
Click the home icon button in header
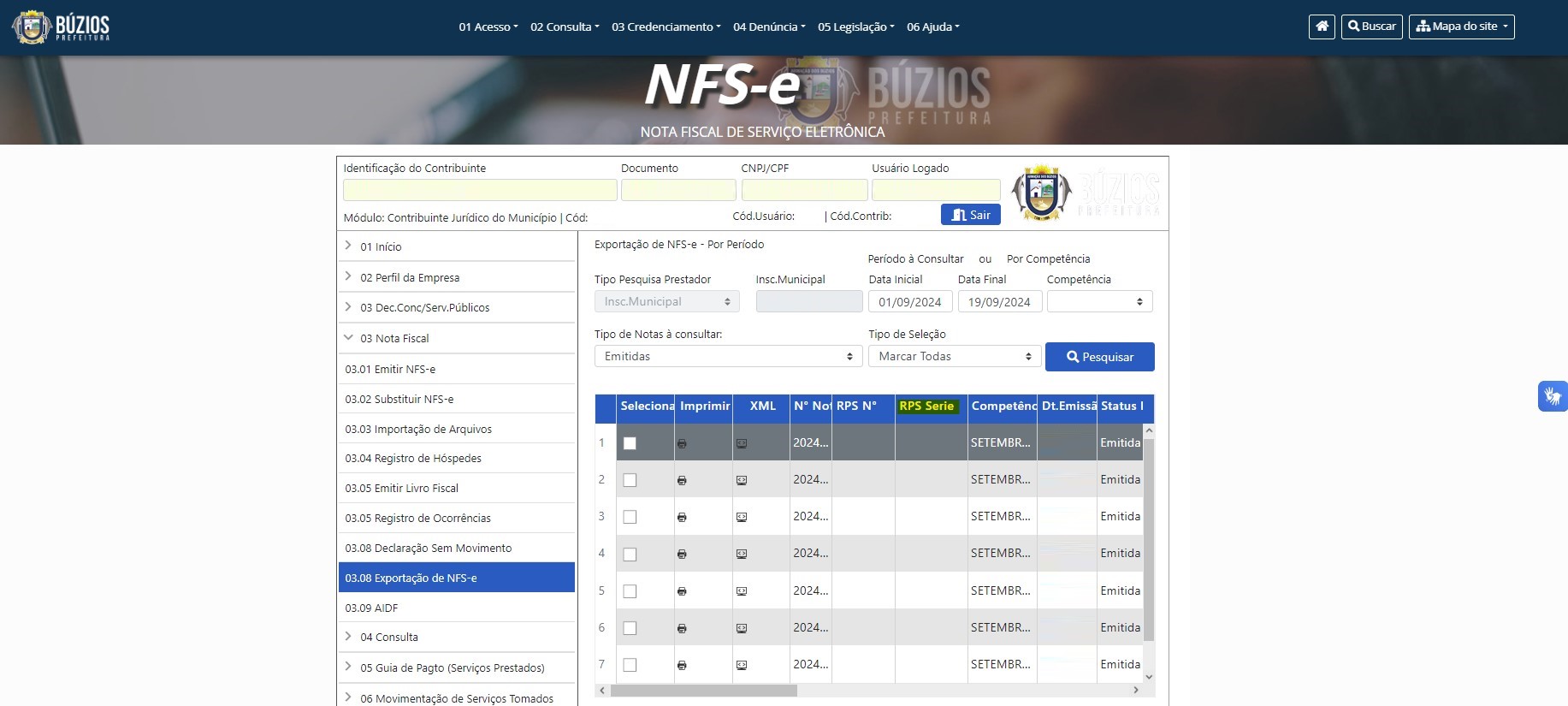pos(1322,27)
